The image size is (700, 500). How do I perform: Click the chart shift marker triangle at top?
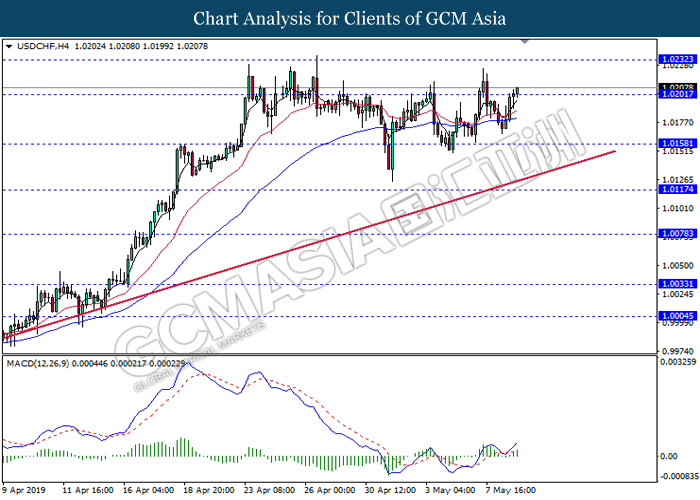tap(525, 42)
